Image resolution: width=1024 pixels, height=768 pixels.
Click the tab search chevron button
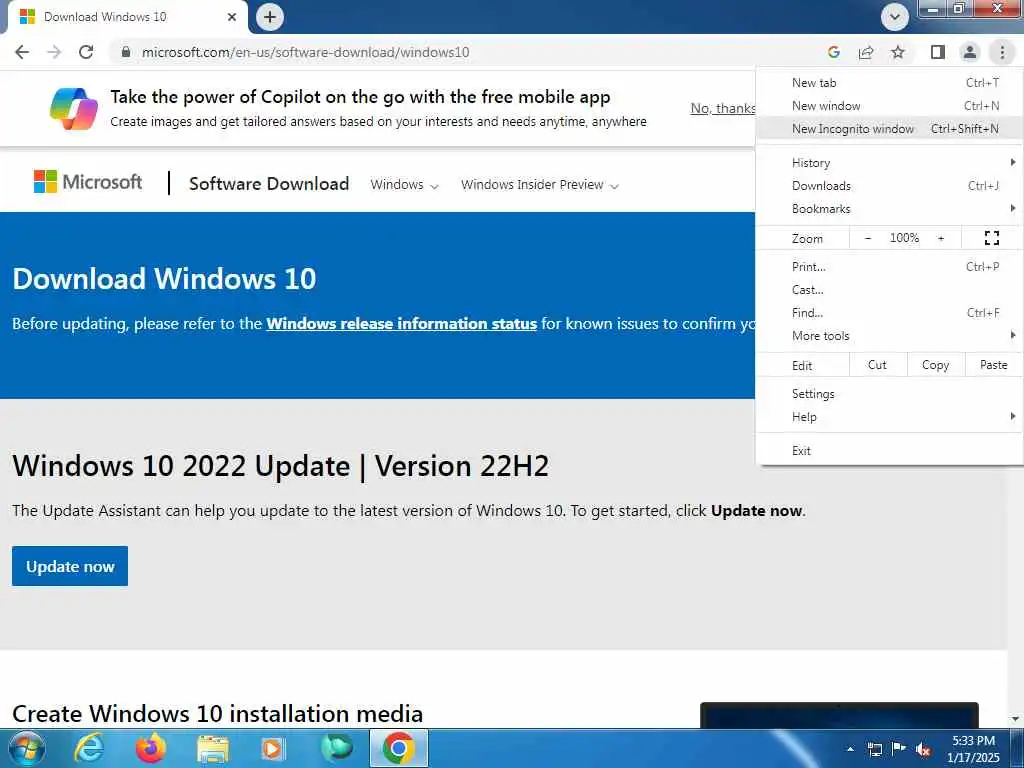click(895, 17)
